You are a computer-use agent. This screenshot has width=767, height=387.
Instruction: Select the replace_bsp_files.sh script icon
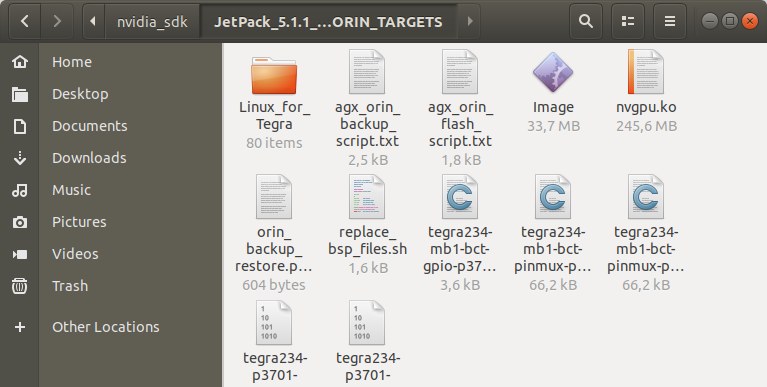coord(367,197)
